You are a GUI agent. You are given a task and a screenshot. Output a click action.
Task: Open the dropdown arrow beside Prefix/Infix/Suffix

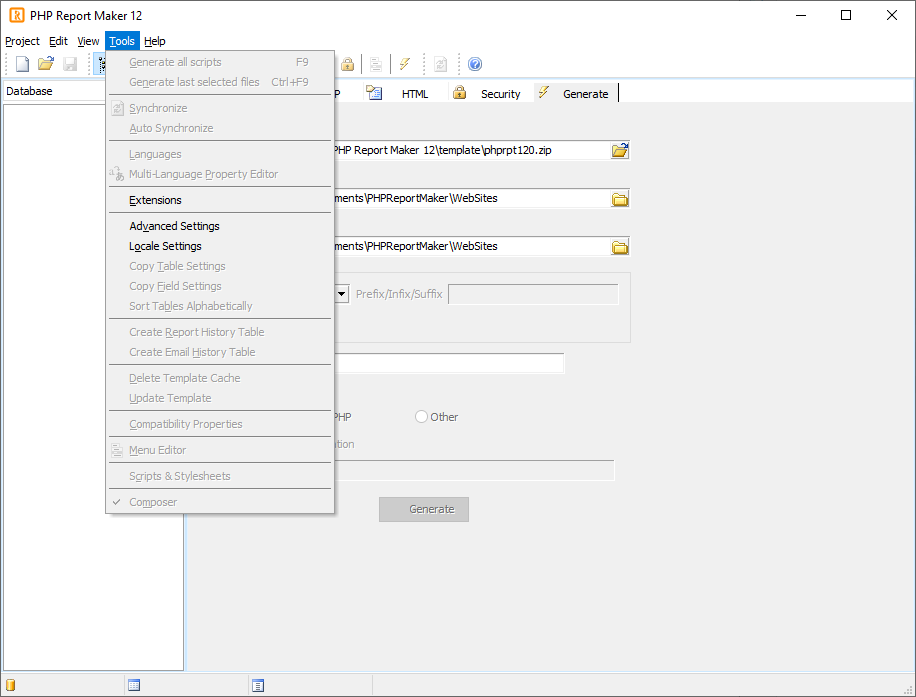341,294
